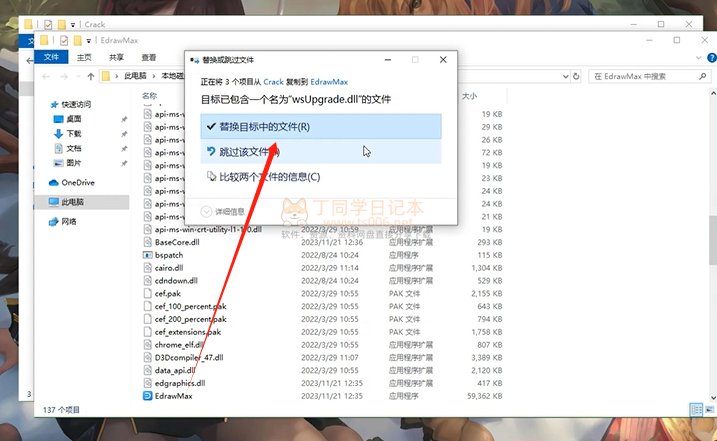Select the cdndown.dll file
The image size is (717, 441).
coord(176,280)
